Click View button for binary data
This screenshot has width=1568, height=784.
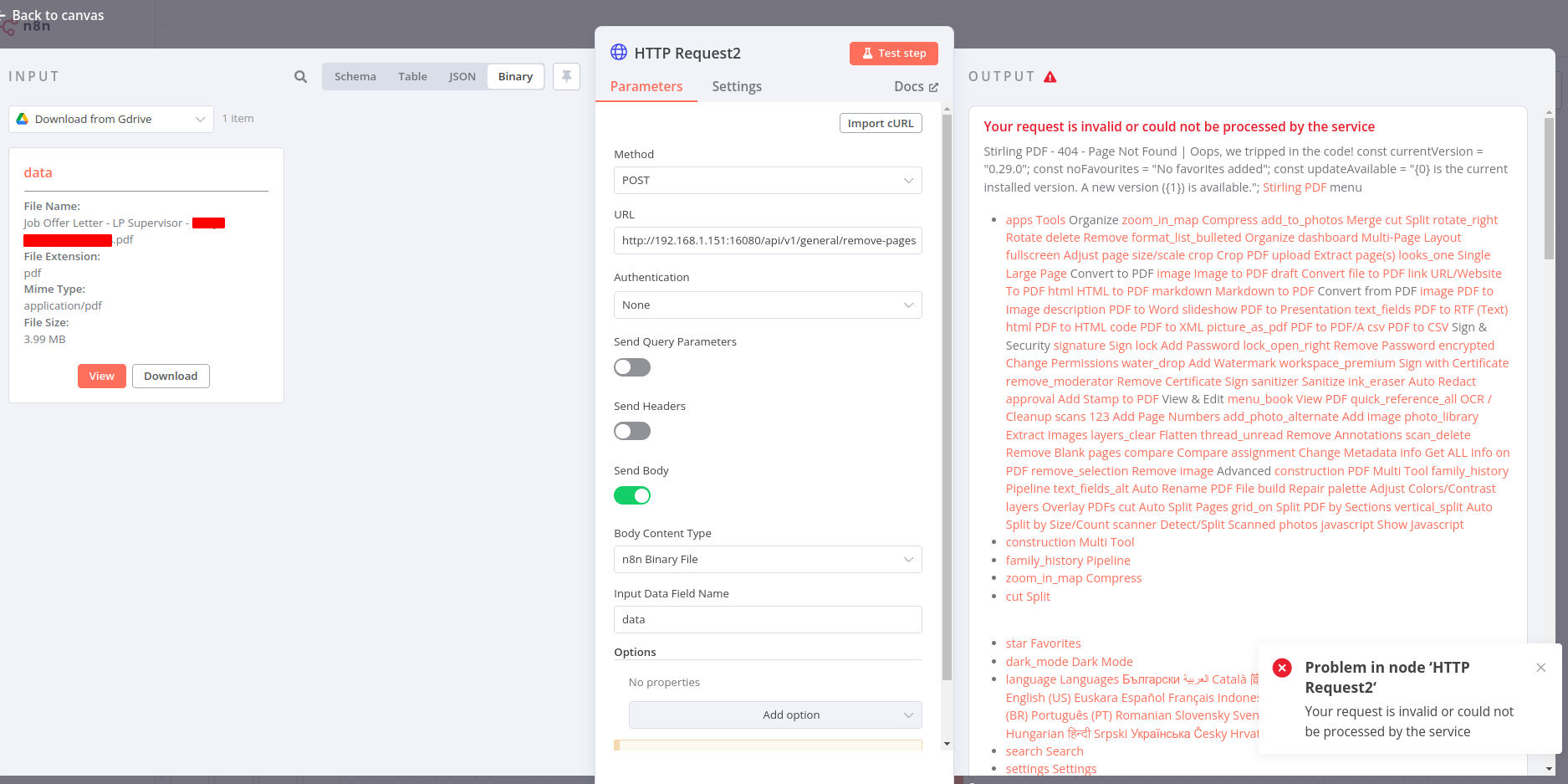(x=102, y=376)
